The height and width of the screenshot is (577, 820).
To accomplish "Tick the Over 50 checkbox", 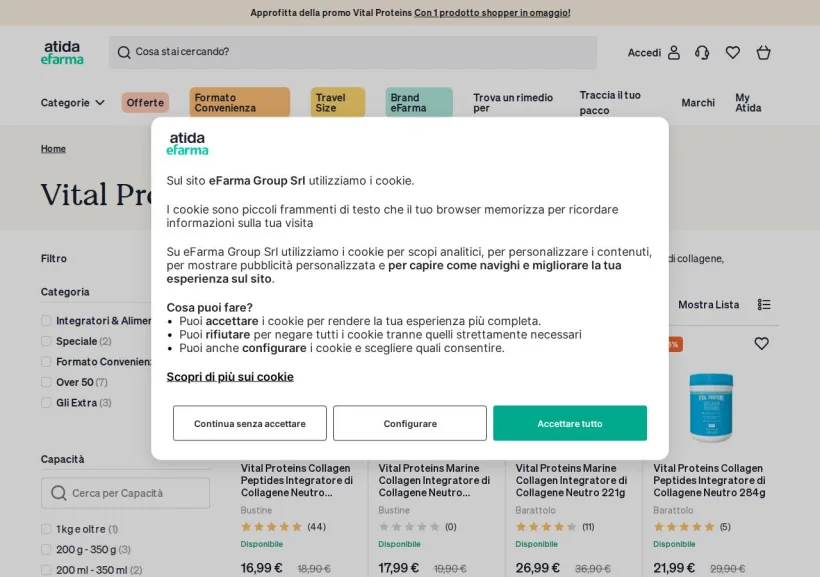I will pyautogui.click(x=46, y=382).
